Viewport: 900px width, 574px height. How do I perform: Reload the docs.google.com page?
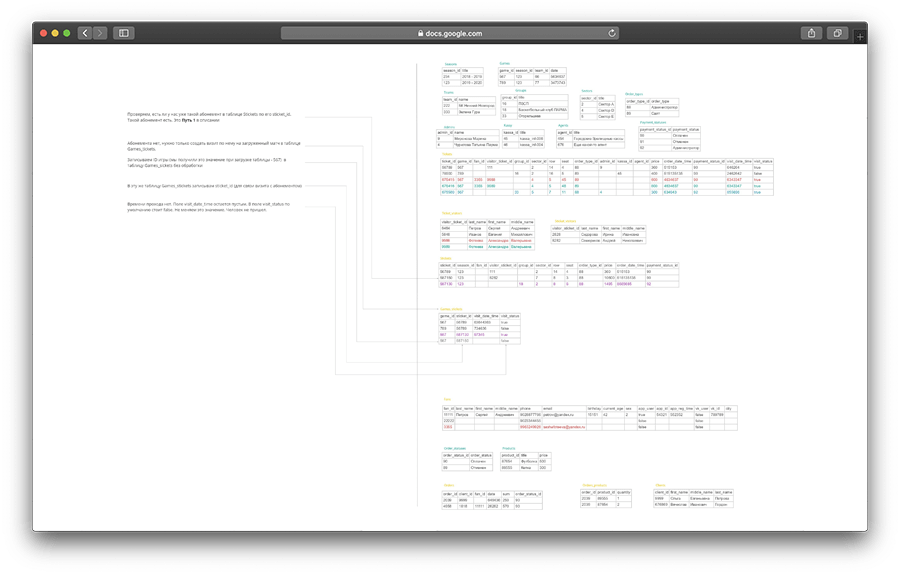click(x=612, y=33)
